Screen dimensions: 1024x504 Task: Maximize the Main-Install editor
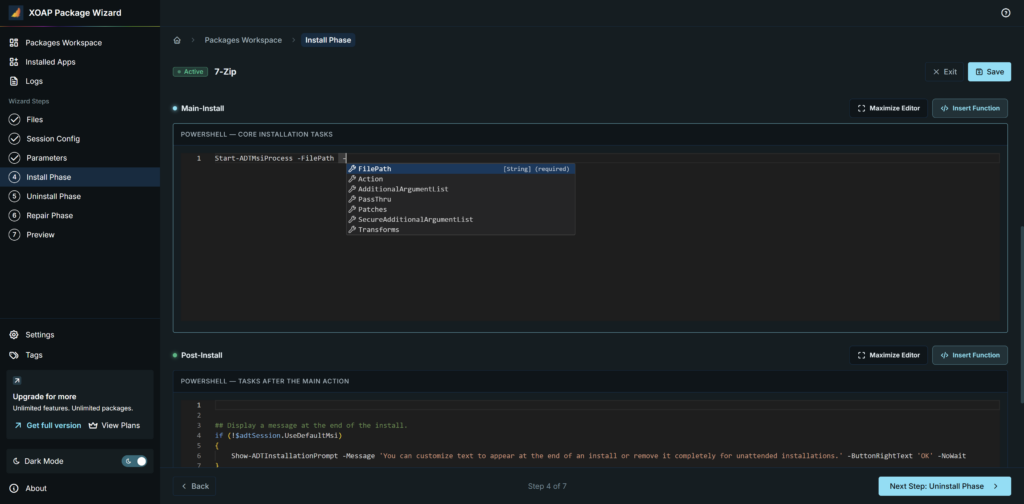pyautogui.click(x=888, y=108)
